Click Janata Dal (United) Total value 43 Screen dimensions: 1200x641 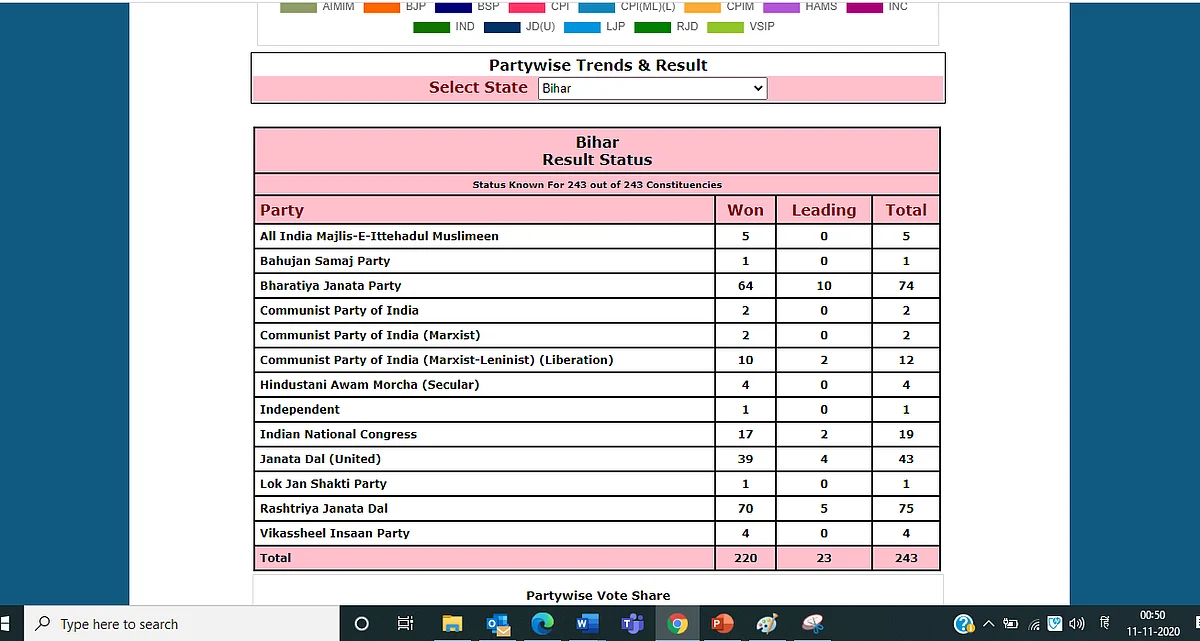[x=906, y=459]
